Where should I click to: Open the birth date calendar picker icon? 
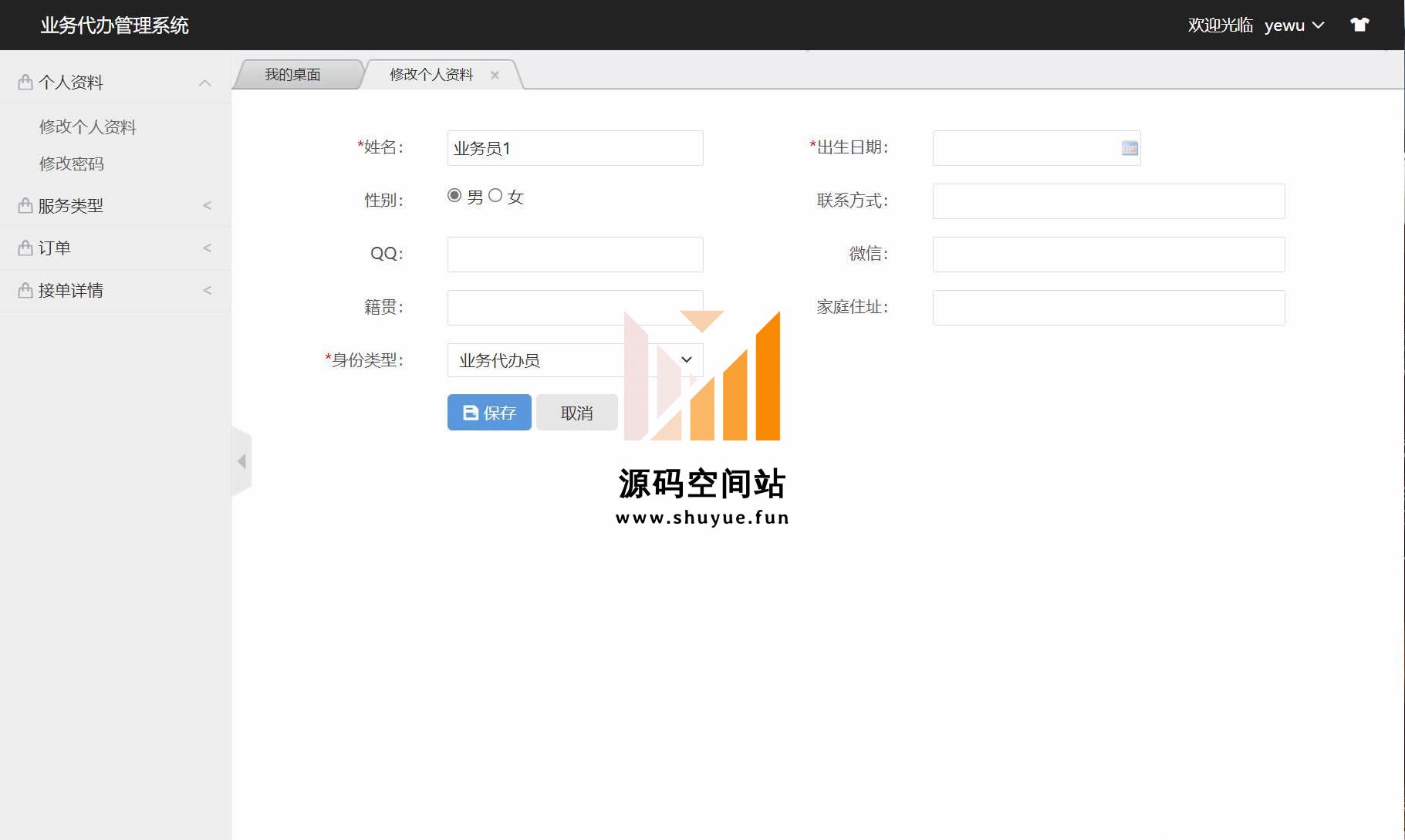(1130, 148)
